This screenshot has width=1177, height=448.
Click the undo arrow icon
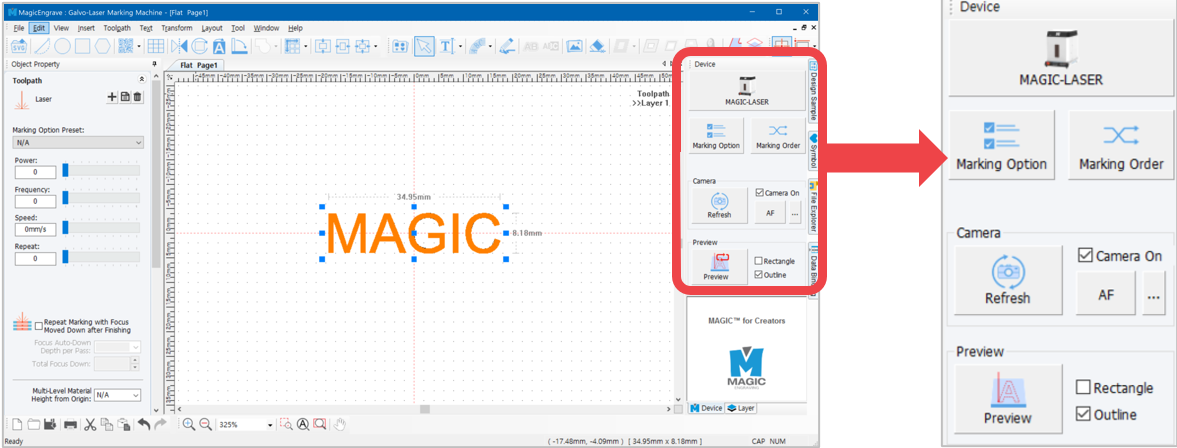point(143,425)
